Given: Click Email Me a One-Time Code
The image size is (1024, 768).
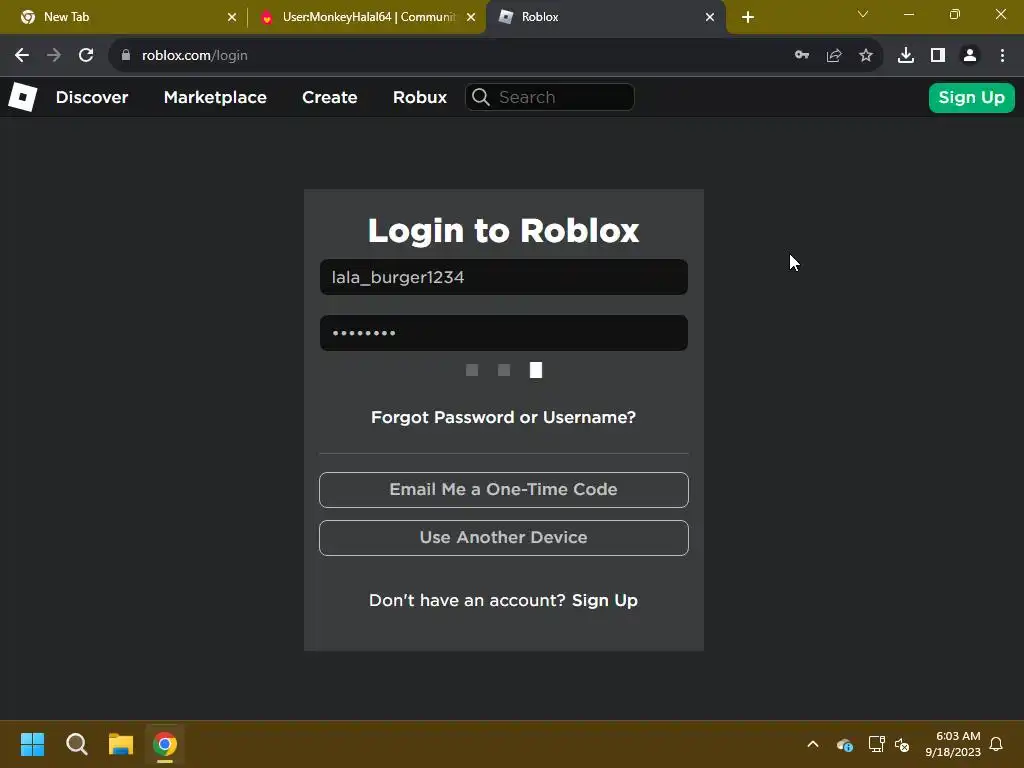Looking at the screenshot, I should point(504,490).
